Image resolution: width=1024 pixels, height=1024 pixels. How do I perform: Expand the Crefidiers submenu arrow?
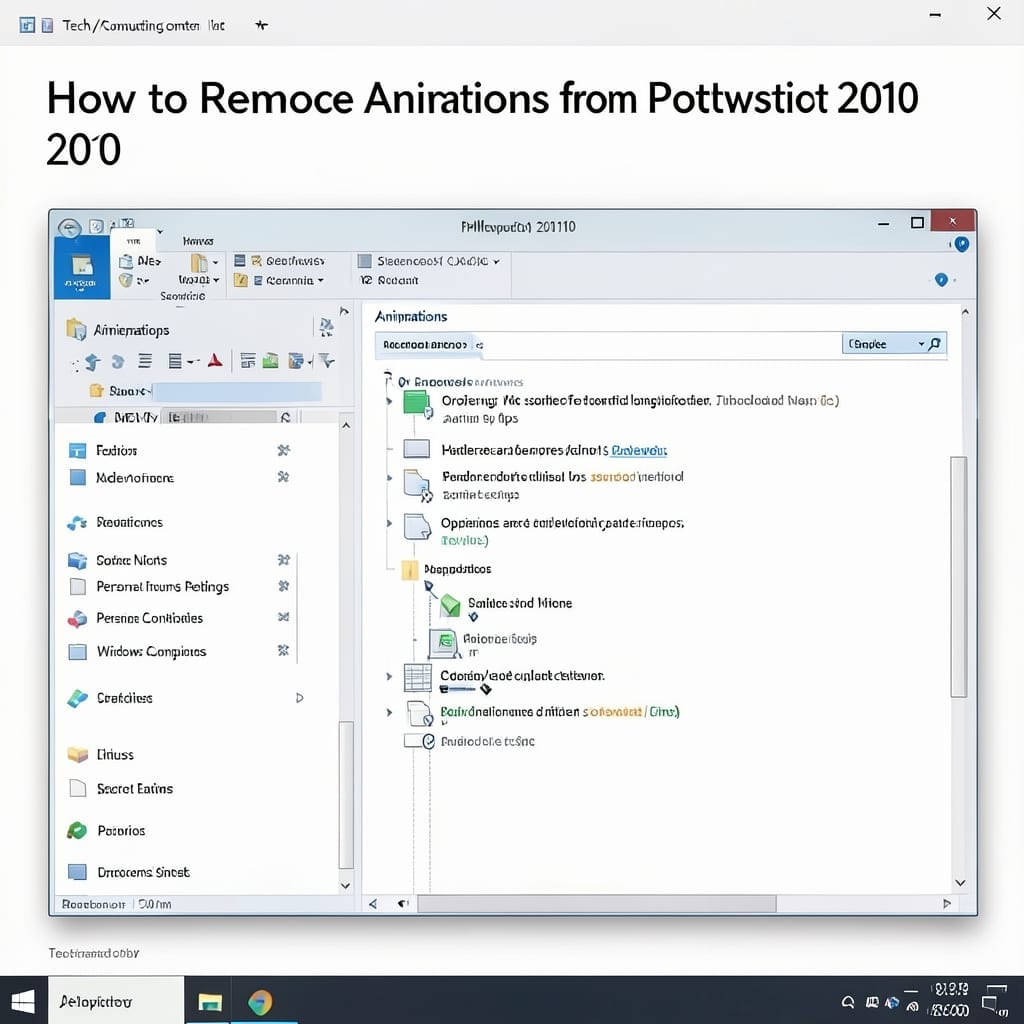point(300,698)
